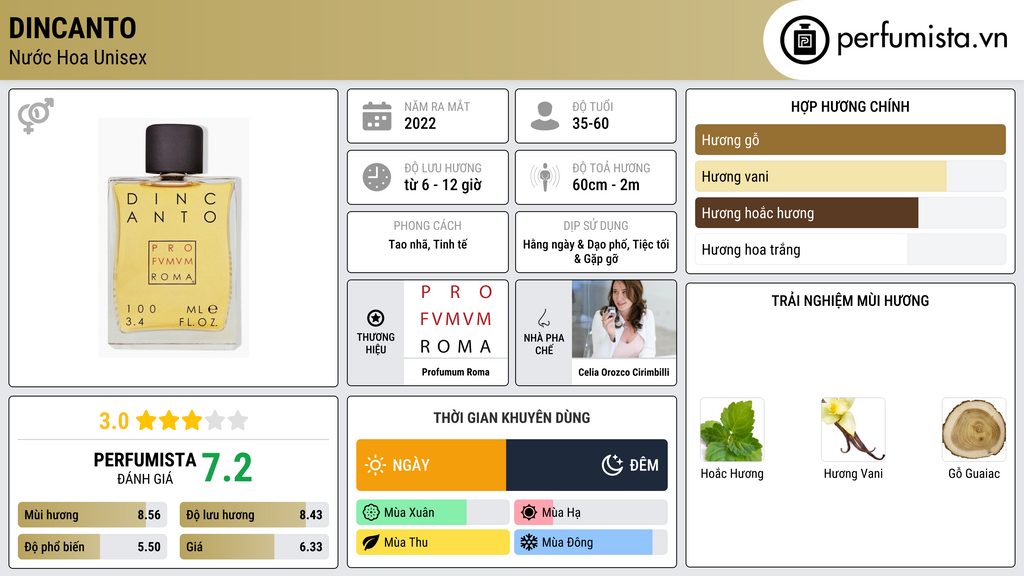Click the leaf icon for Mùa Thu
The width and height of the screenshot is (1024, 576).
371,542
